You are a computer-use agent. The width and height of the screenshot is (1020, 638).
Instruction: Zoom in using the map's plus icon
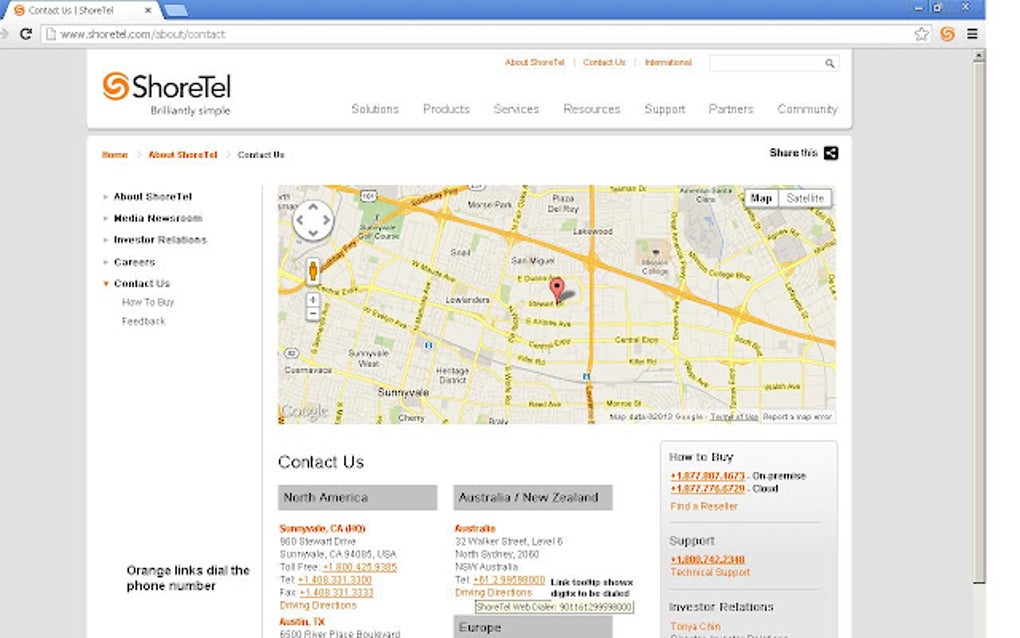click(x=313, y=297)
